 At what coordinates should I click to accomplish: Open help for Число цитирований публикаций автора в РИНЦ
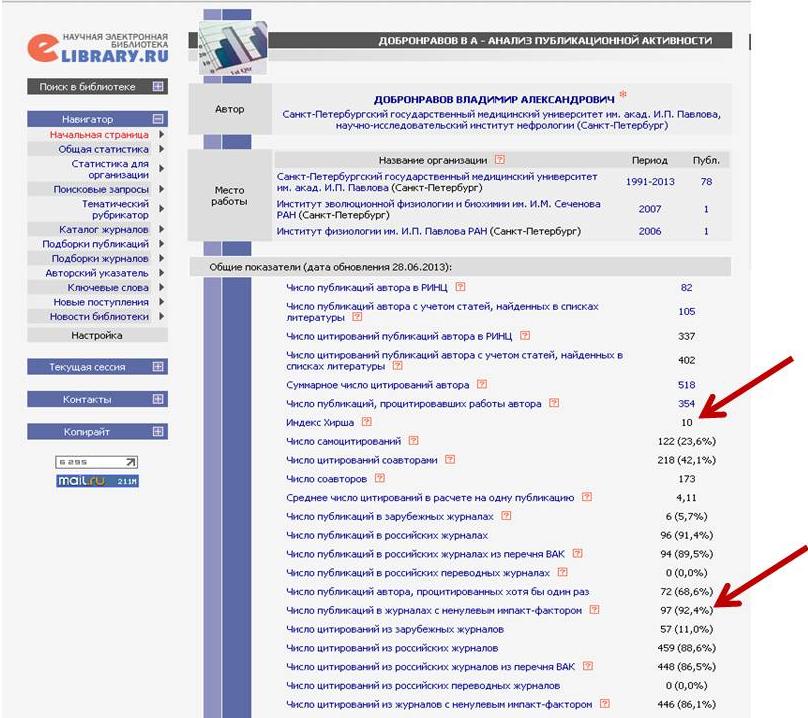525,336
